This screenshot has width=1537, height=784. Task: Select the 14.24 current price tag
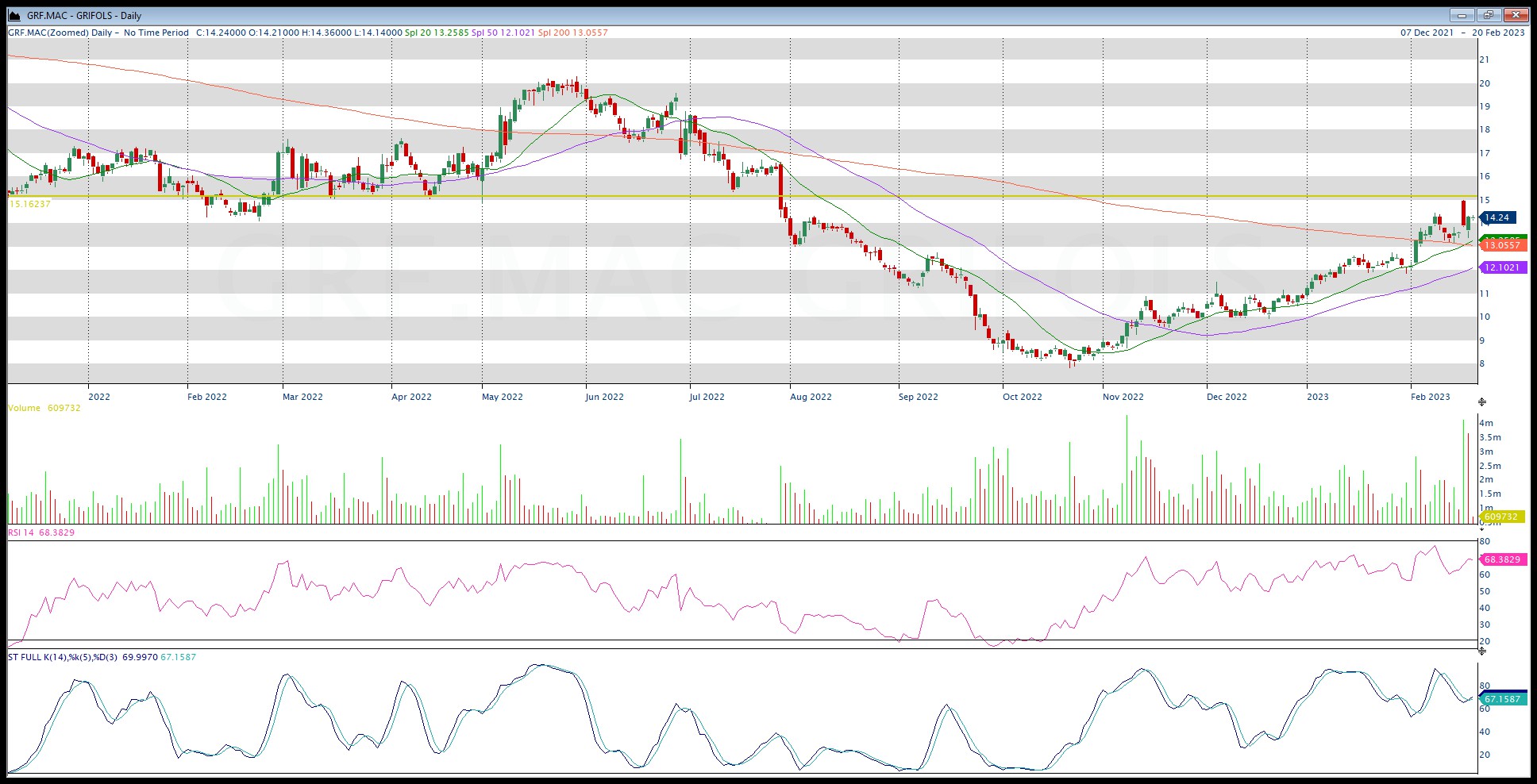tap(1499, 217)
